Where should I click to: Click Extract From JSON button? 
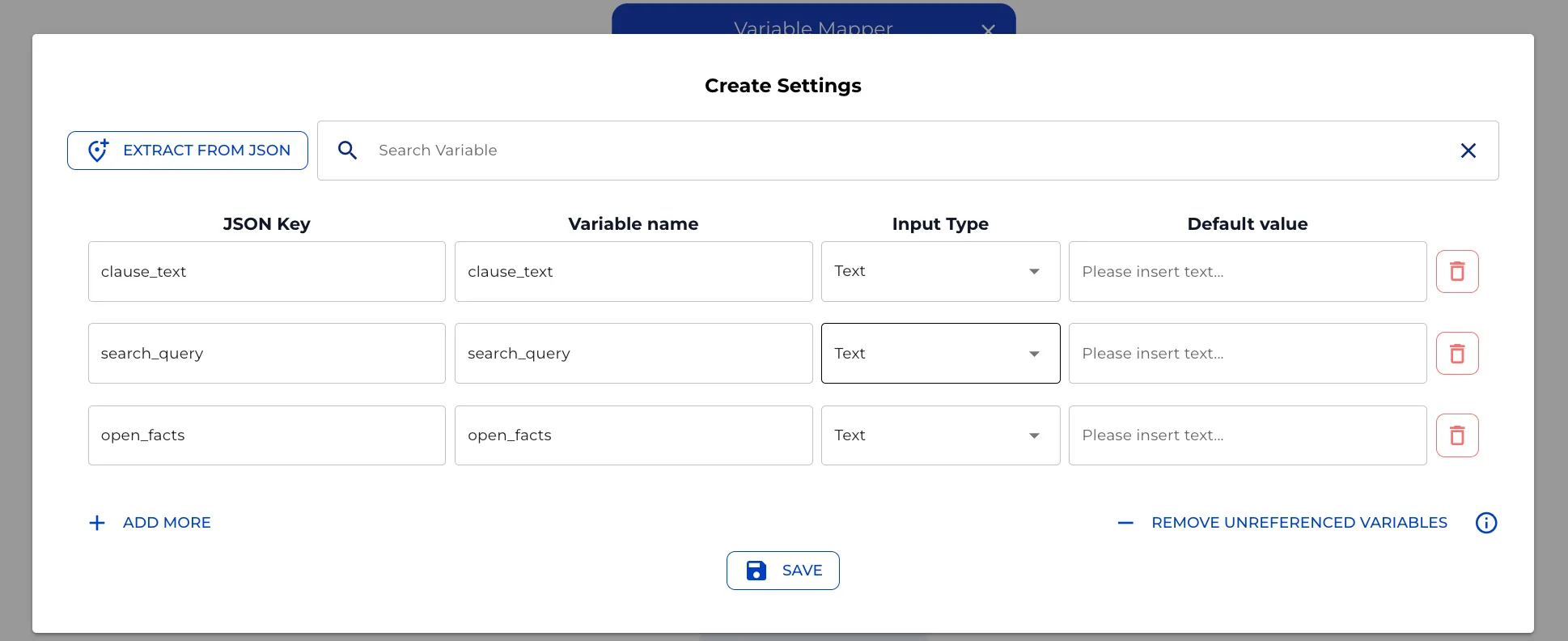[x=188, y=151]
